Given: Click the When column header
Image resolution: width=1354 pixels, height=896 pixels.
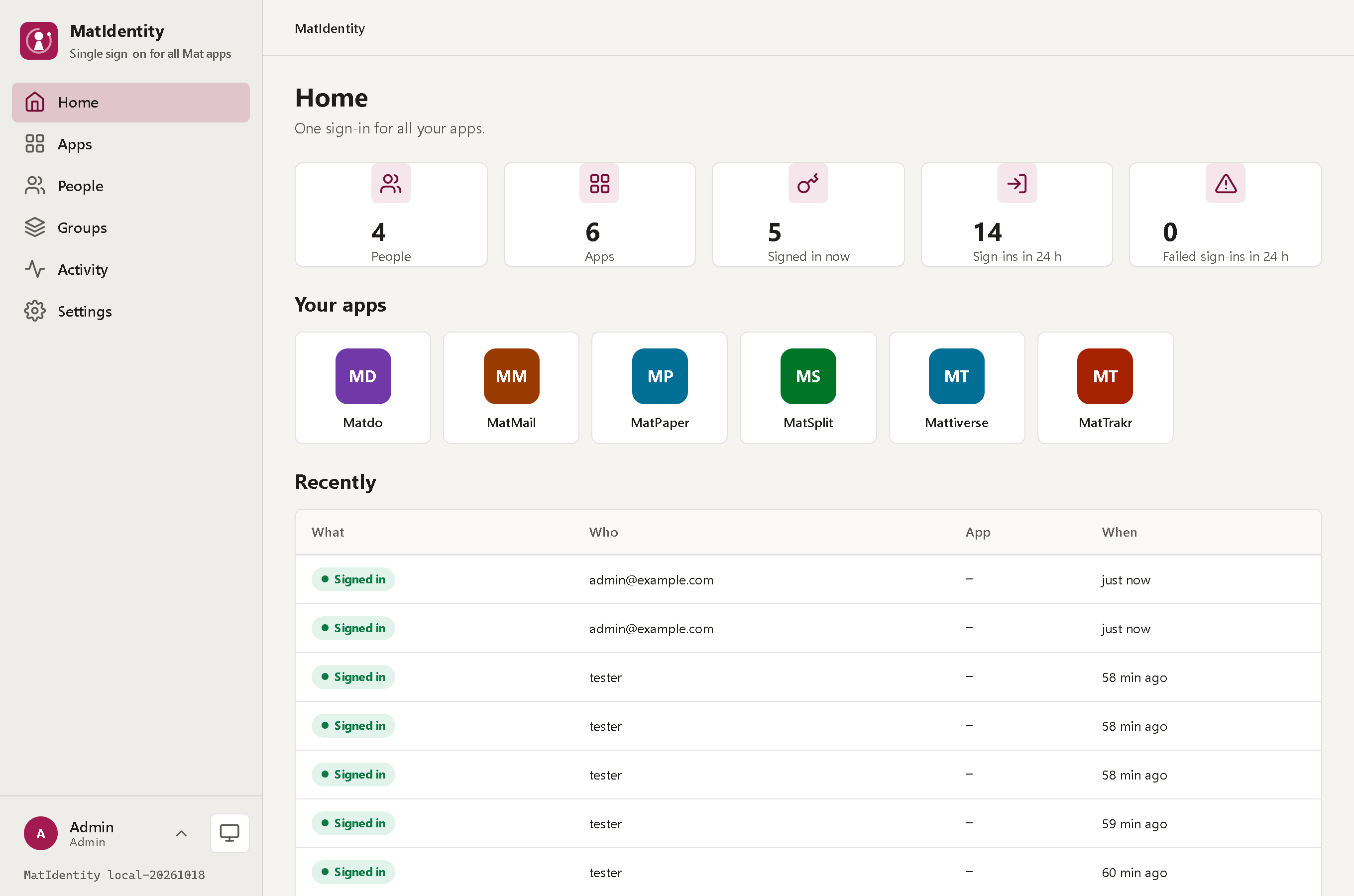Looking at the screenshot, I should click(1119, 532).
